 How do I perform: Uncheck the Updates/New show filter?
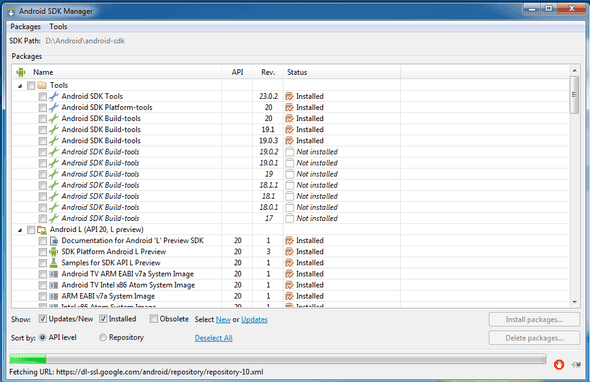(x=43, y=319)
